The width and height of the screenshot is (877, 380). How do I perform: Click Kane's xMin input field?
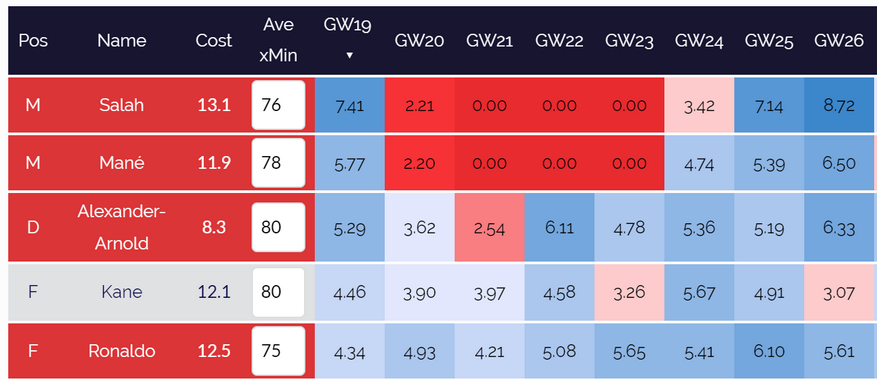tap(279, 292)
